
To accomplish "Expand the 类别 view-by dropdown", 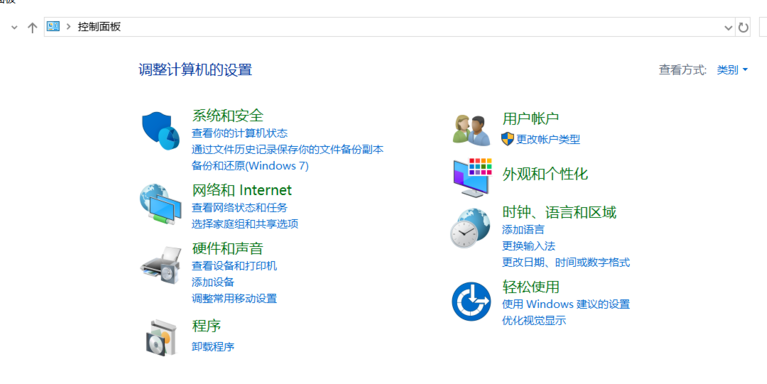I will pos(732,70).
